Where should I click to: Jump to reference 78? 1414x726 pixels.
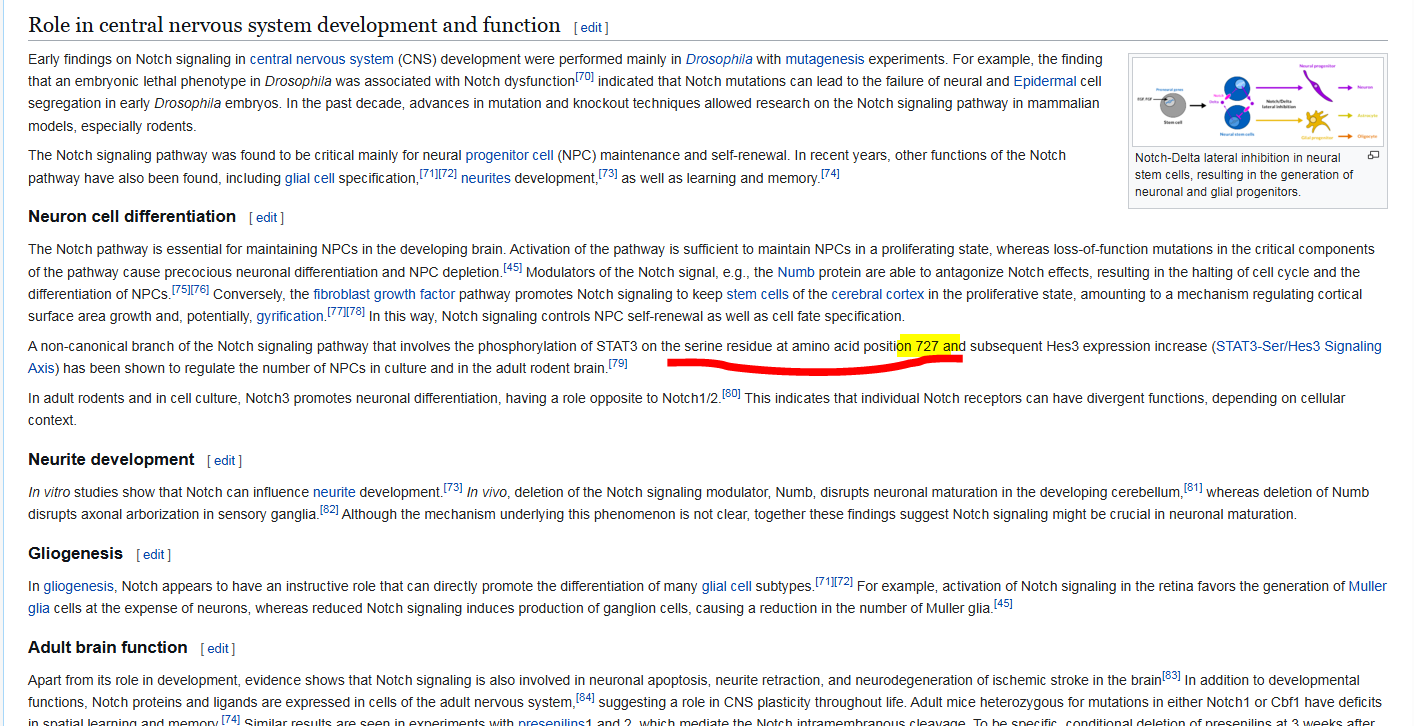[x=356, y=311]
